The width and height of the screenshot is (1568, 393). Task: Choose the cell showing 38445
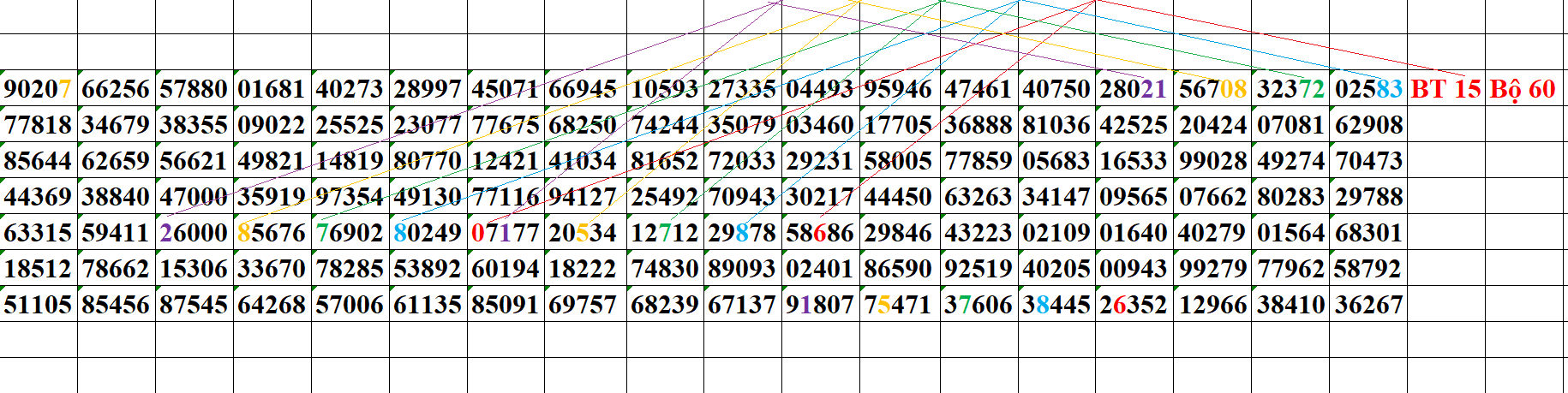1057,305
